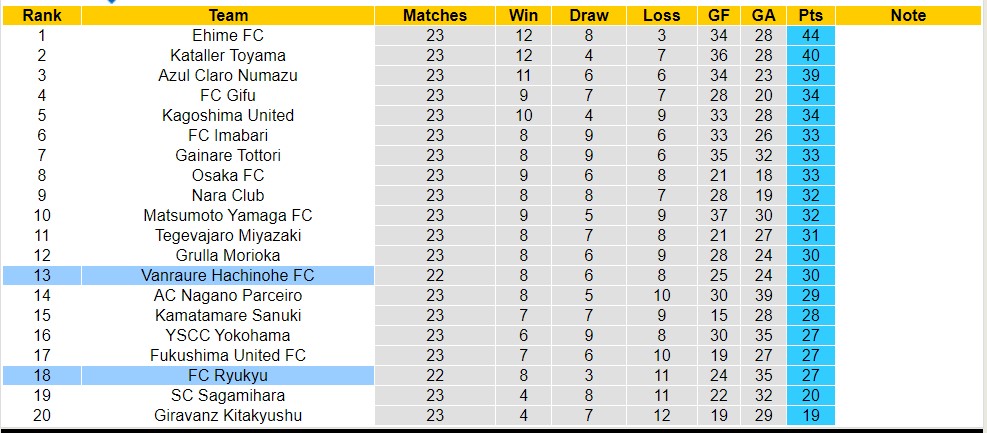Image resolution: width=987 pixels, height=433 pixels.
Task: Click the Note column header
Action: [908, 15]
